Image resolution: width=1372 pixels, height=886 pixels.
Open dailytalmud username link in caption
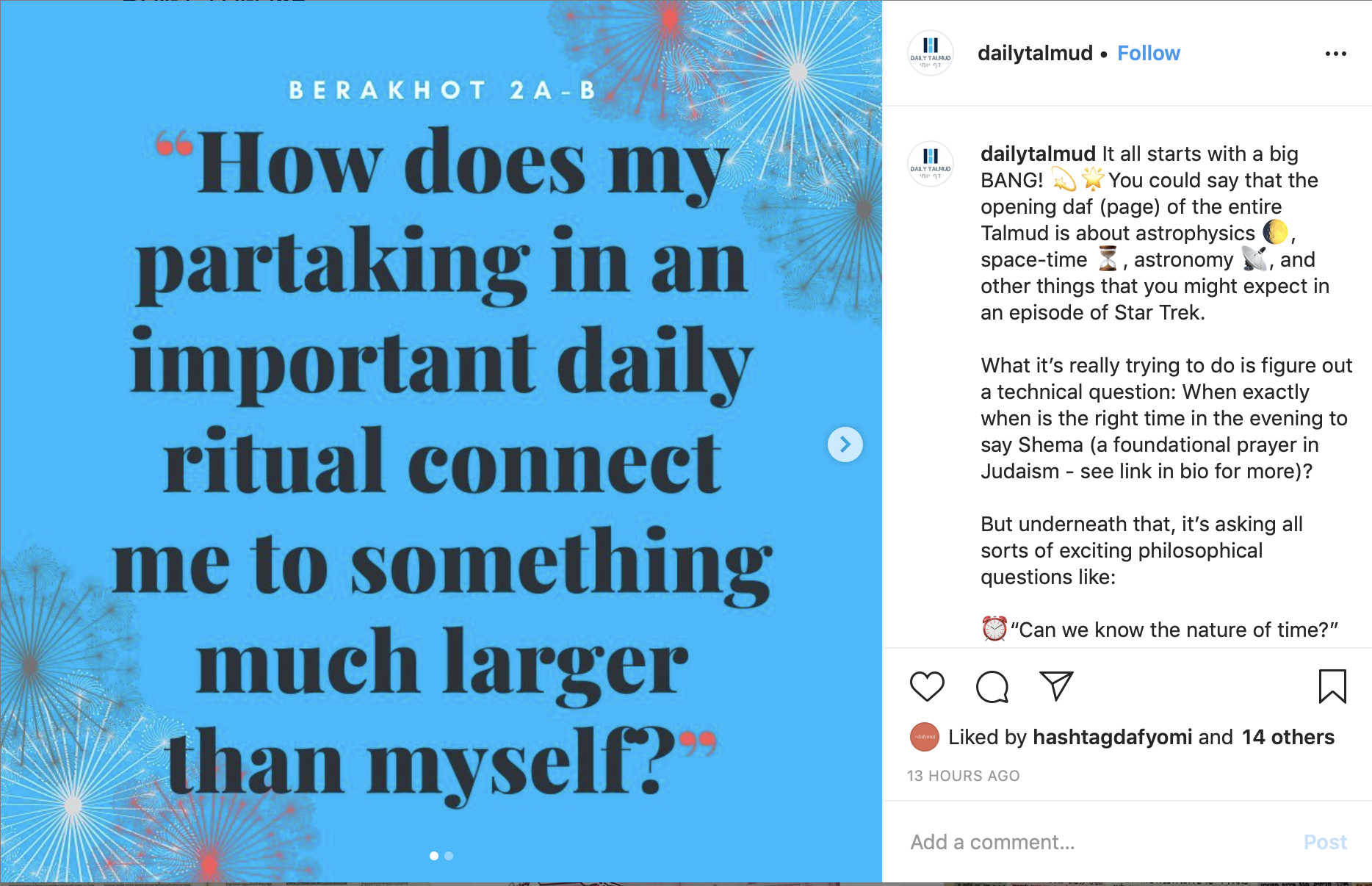[1037, 154]
